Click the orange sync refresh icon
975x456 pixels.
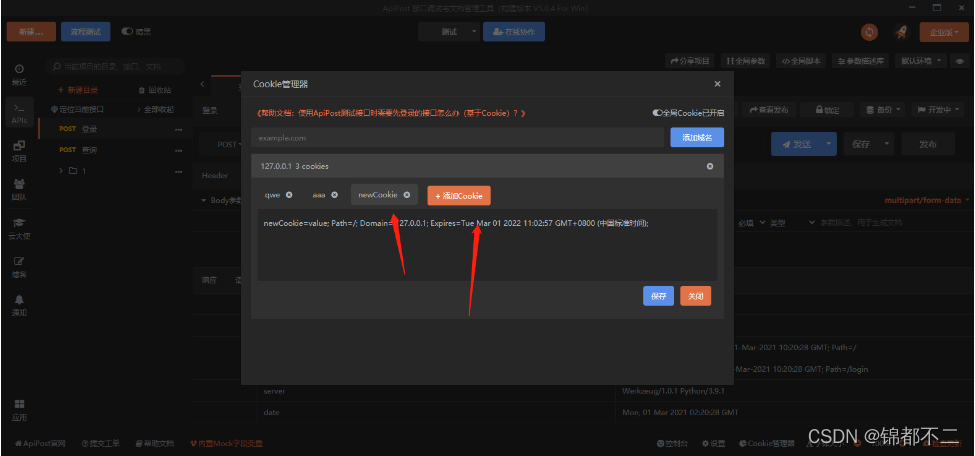pyautogui.click(x=869, y=32)
